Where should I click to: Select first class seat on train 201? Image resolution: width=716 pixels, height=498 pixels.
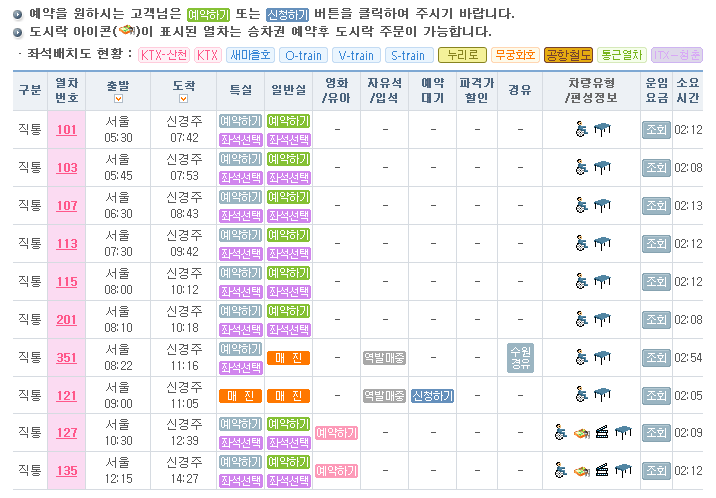click(241, 330)
